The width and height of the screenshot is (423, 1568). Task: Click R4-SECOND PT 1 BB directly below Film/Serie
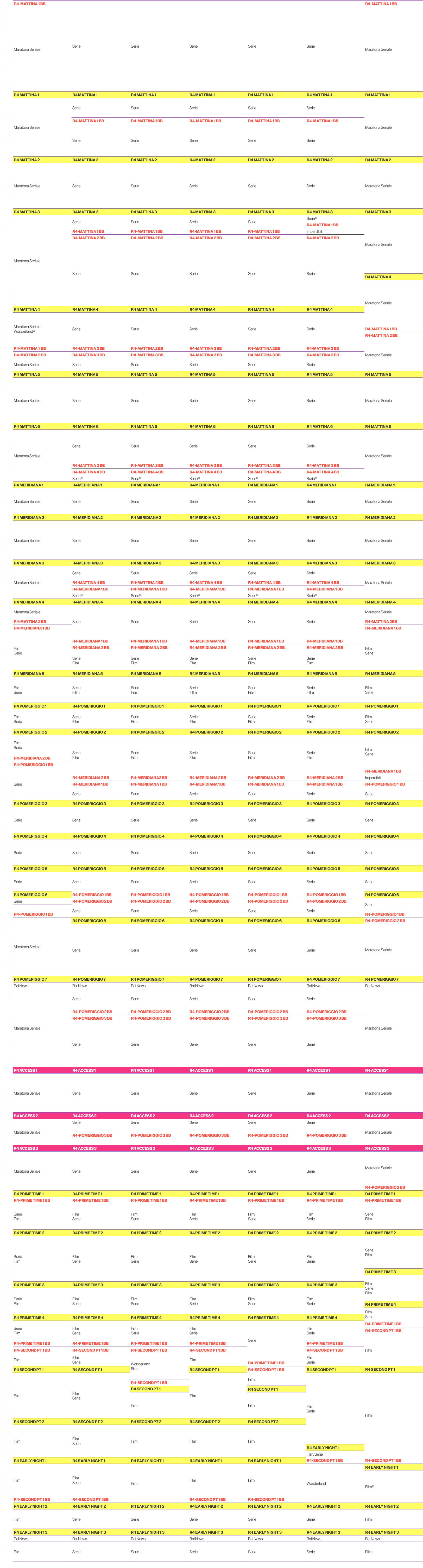pyautogui.click(x=324, y=1460)
